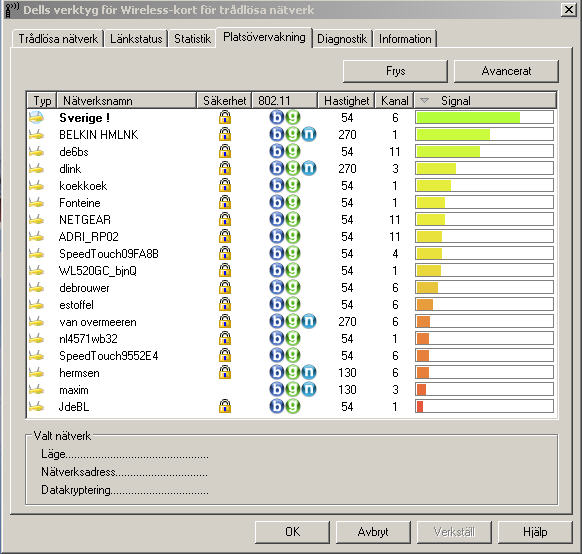This screenshot has width=582, height=554.
Task: Select the network named nl4571wb32
Action: [x=88, y=338]
